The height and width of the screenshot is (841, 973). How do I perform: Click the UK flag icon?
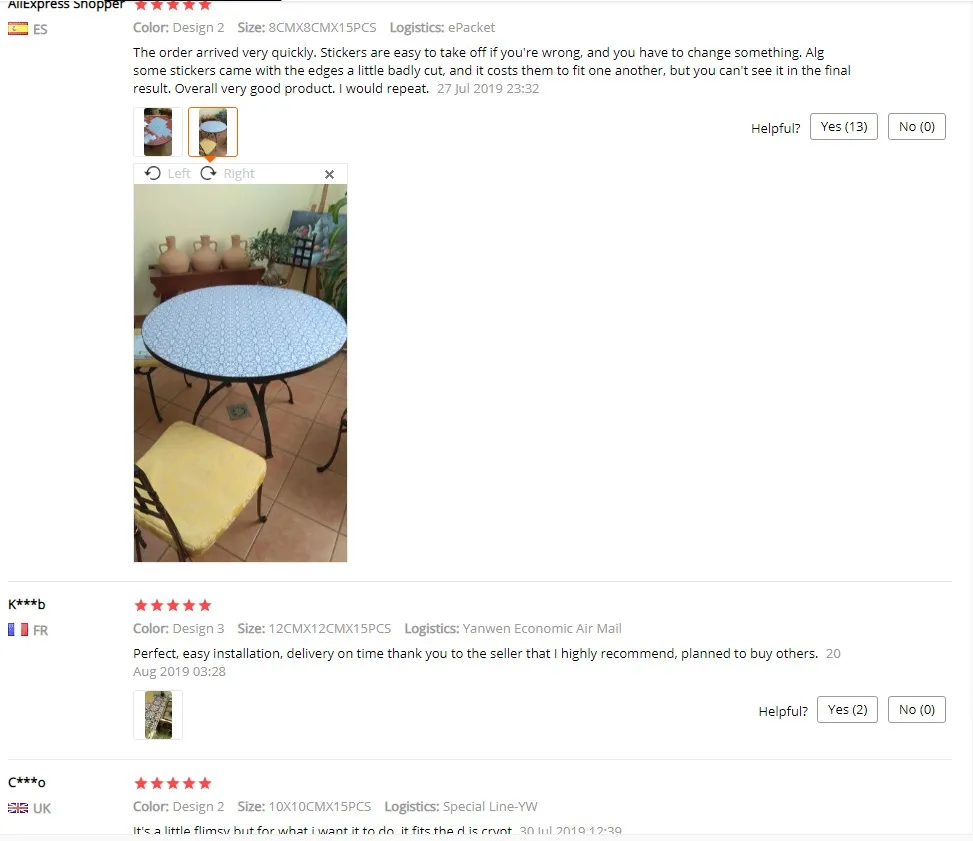pos(18,807)
